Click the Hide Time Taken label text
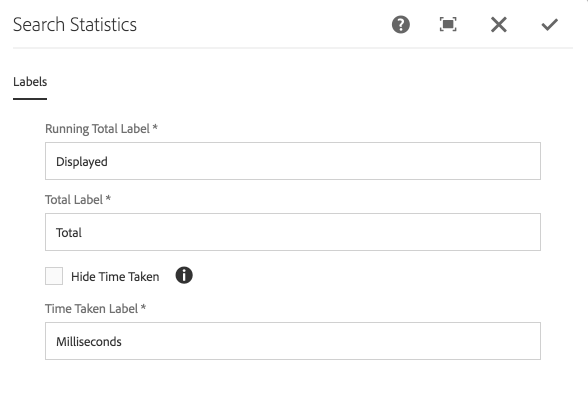Viewport: 588px width, 397px height. point(115,277)
